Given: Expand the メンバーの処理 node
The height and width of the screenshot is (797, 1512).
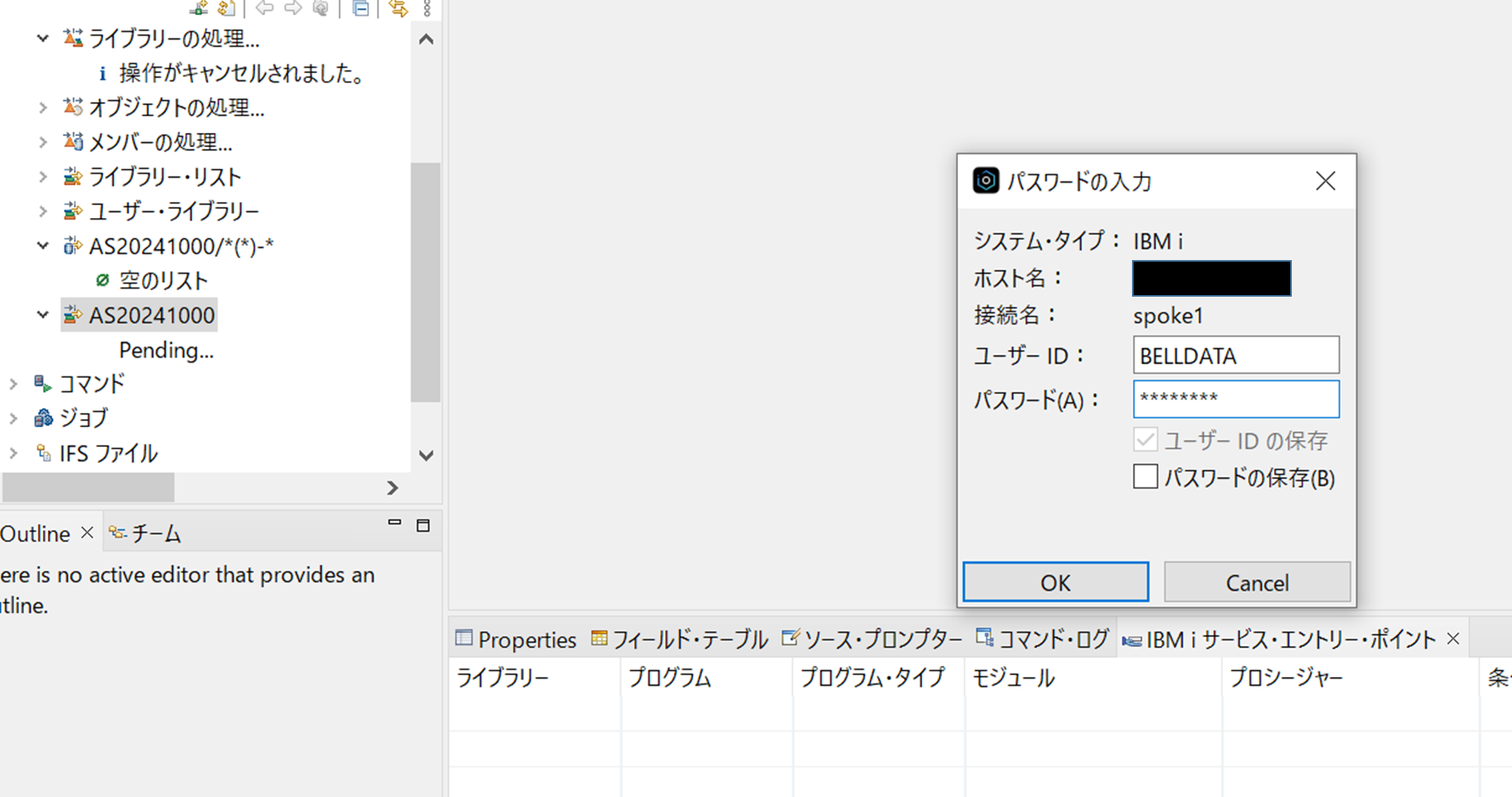Looking at the screenshot, I should click(x=43, y=142).
